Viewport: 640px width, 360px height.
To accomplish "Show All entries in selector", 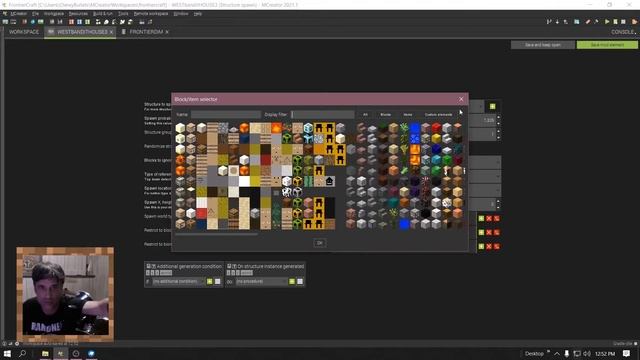I will pyautogui.click(x=365, y=115).
